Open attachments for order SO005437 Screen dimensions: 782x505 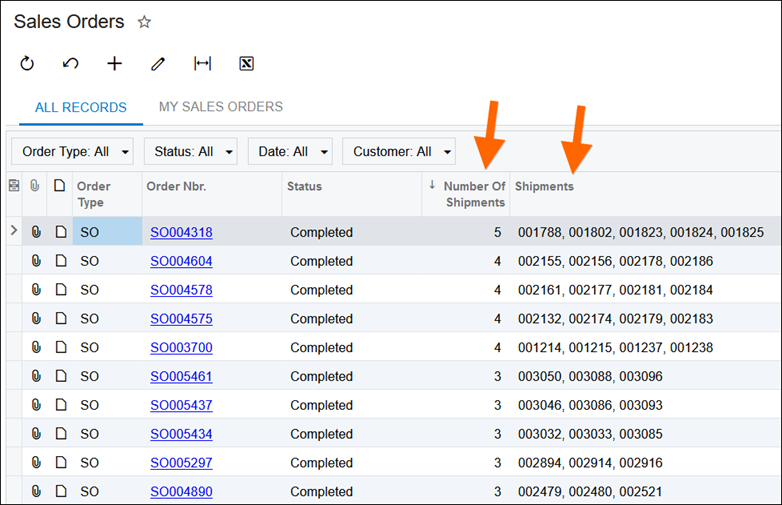(36, 405)
